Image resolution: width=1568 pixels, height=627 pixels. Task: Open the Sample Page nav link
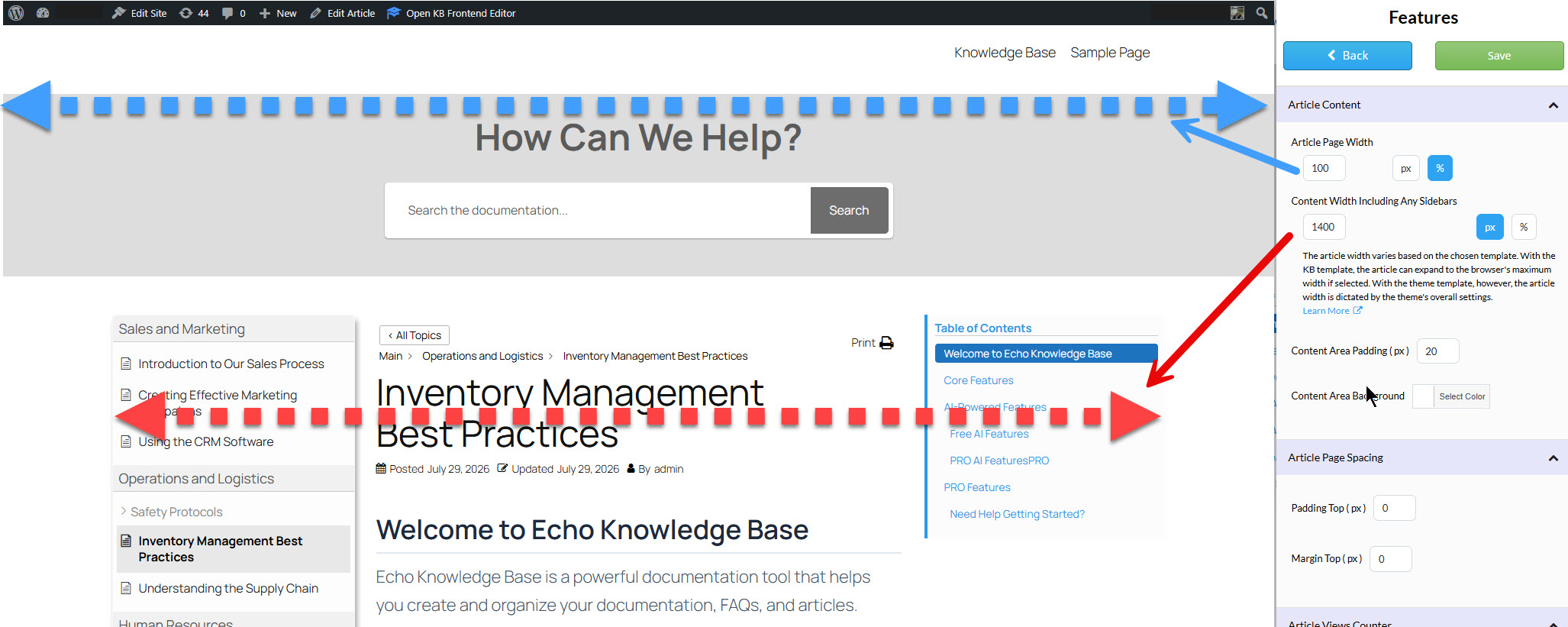pyautogui.click(x=1110, y=53)
